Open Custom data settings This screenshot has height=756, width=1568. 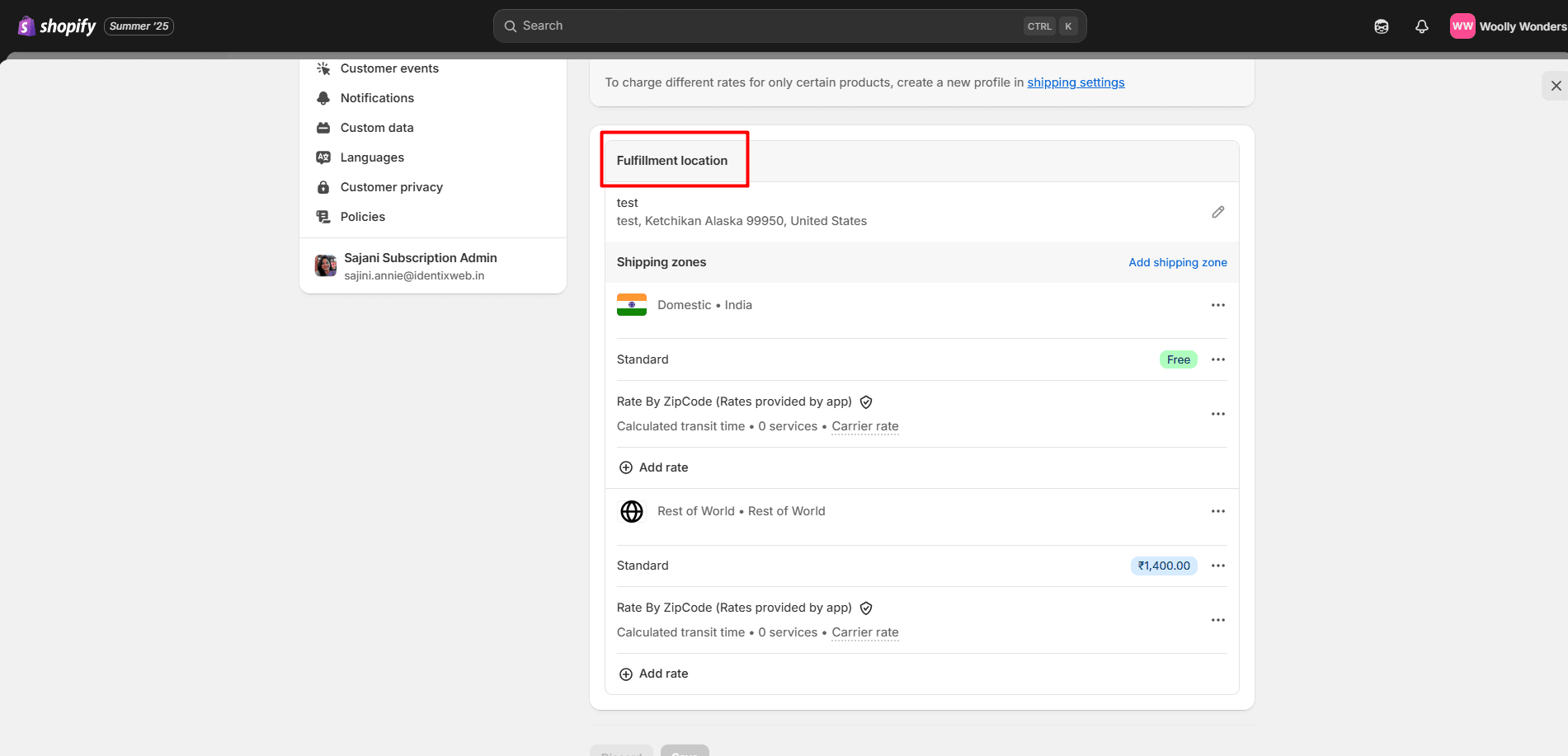pos(433,128)
